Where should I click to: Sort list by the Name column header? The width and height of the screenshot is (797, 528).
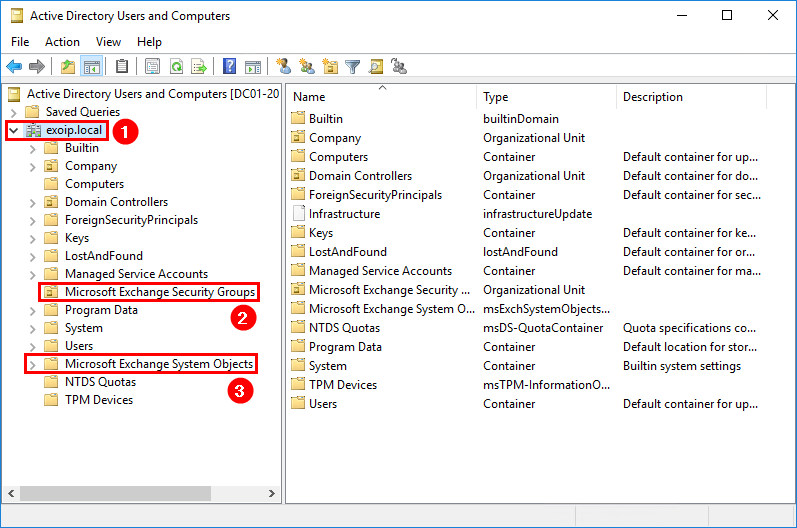(381, 97)
